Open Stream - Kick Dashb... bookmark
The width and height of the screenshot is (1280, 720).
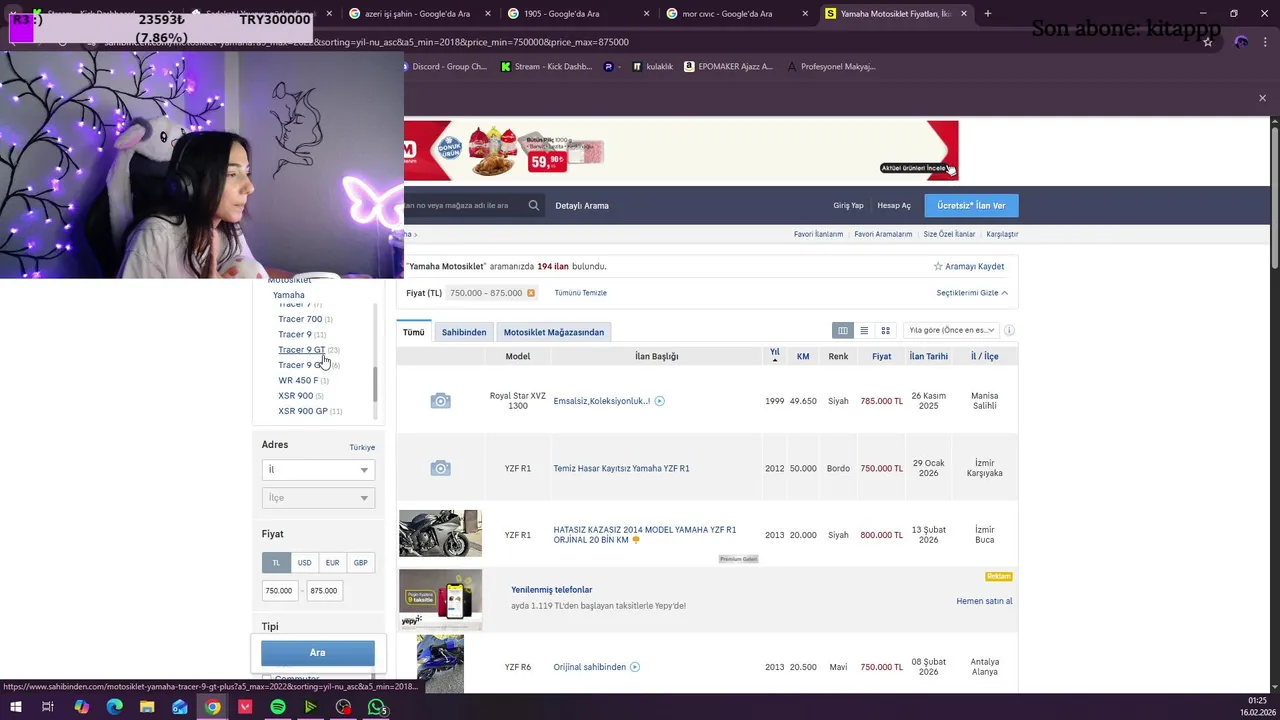click(546, 67)
